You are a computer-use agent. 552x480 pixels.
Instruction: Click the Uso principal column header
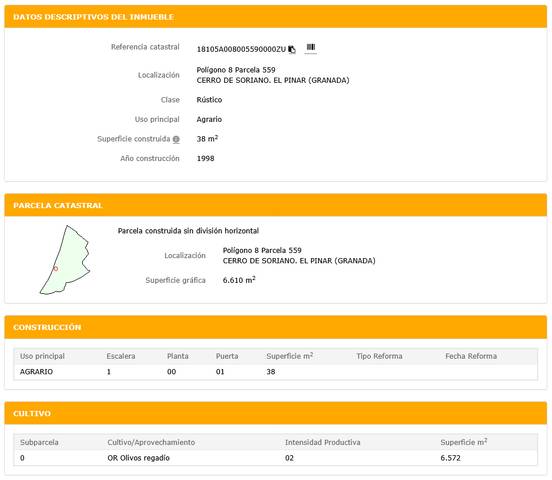[x=42, y=356]
